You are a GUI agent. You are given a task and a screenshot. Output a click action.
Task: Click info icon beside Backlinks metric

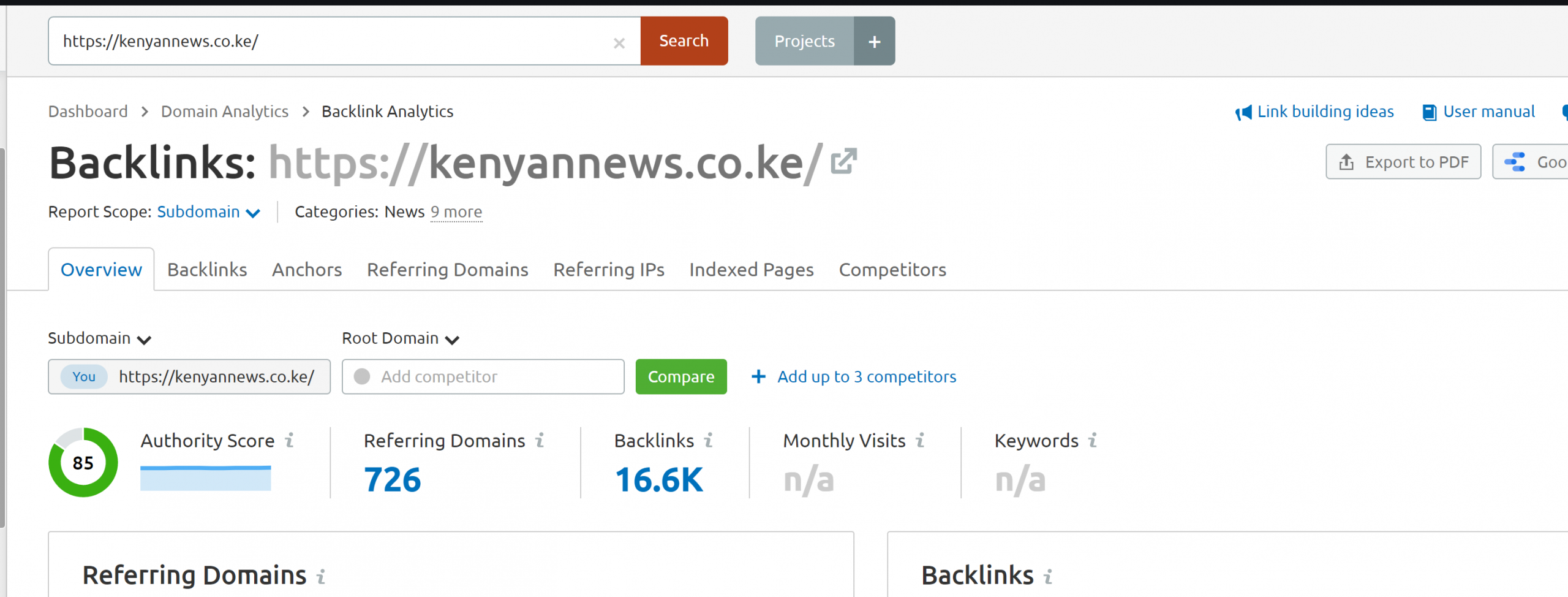click(709, 440)
